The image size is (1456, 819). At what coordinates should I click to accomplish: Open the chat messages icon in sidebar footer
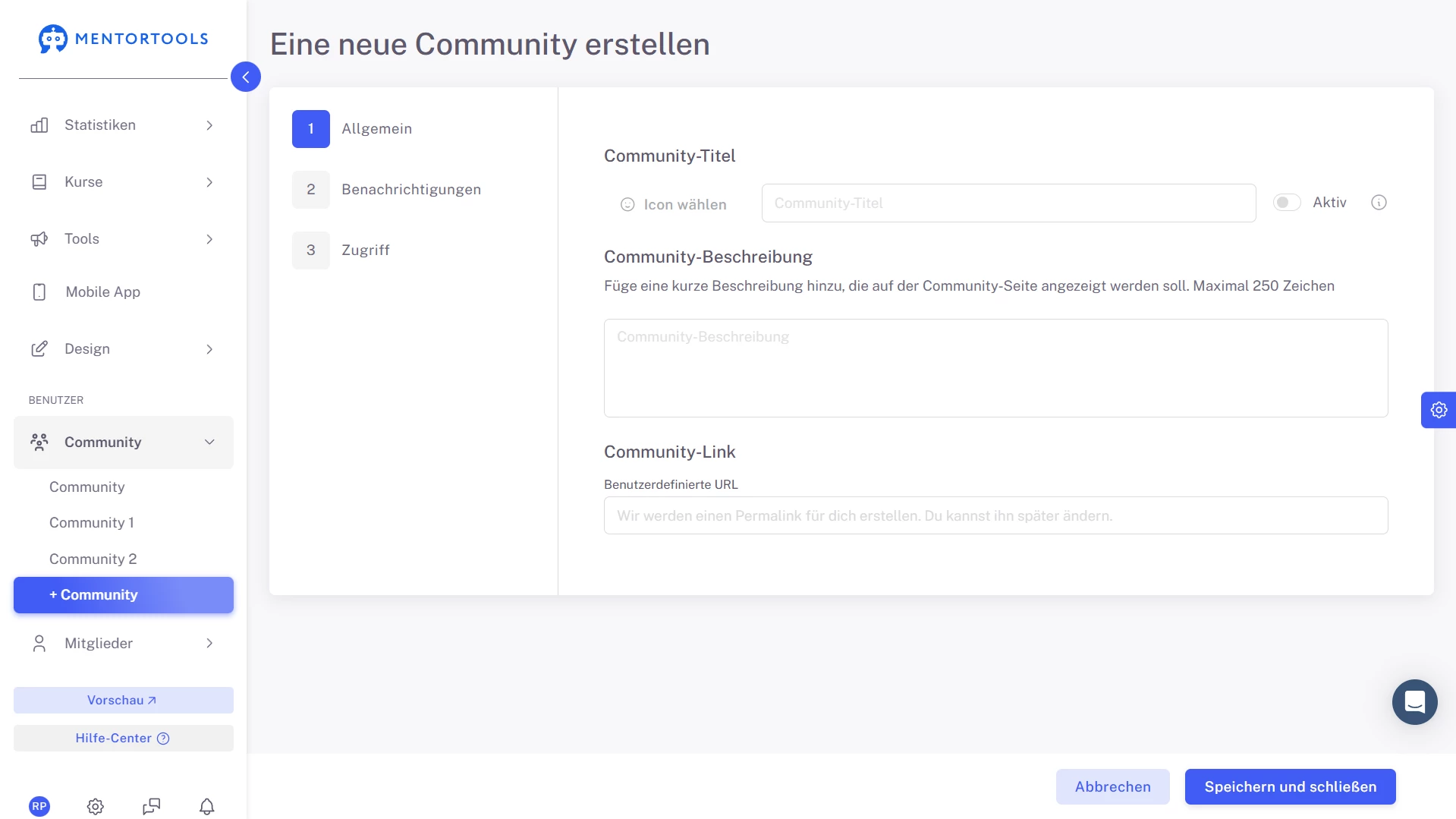(x=151, y=806)
